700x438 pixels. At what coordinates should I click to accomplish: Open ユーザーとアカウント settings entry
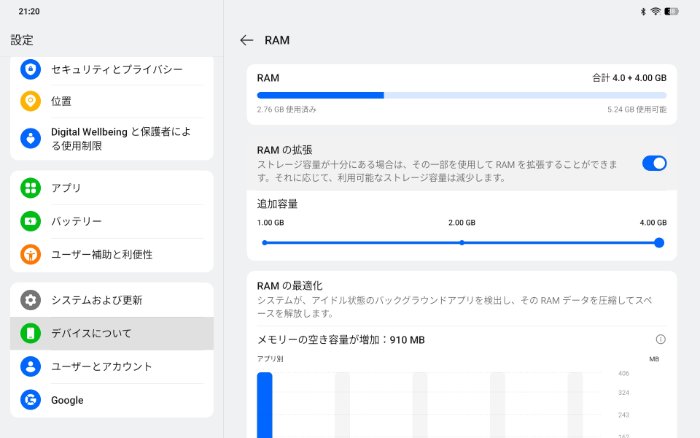tap(112, 366)
